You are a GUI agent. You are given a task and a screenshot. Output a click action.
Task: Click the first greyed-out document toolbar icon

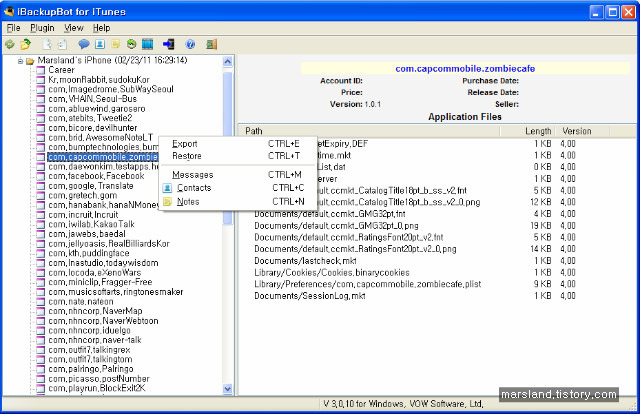48,44
